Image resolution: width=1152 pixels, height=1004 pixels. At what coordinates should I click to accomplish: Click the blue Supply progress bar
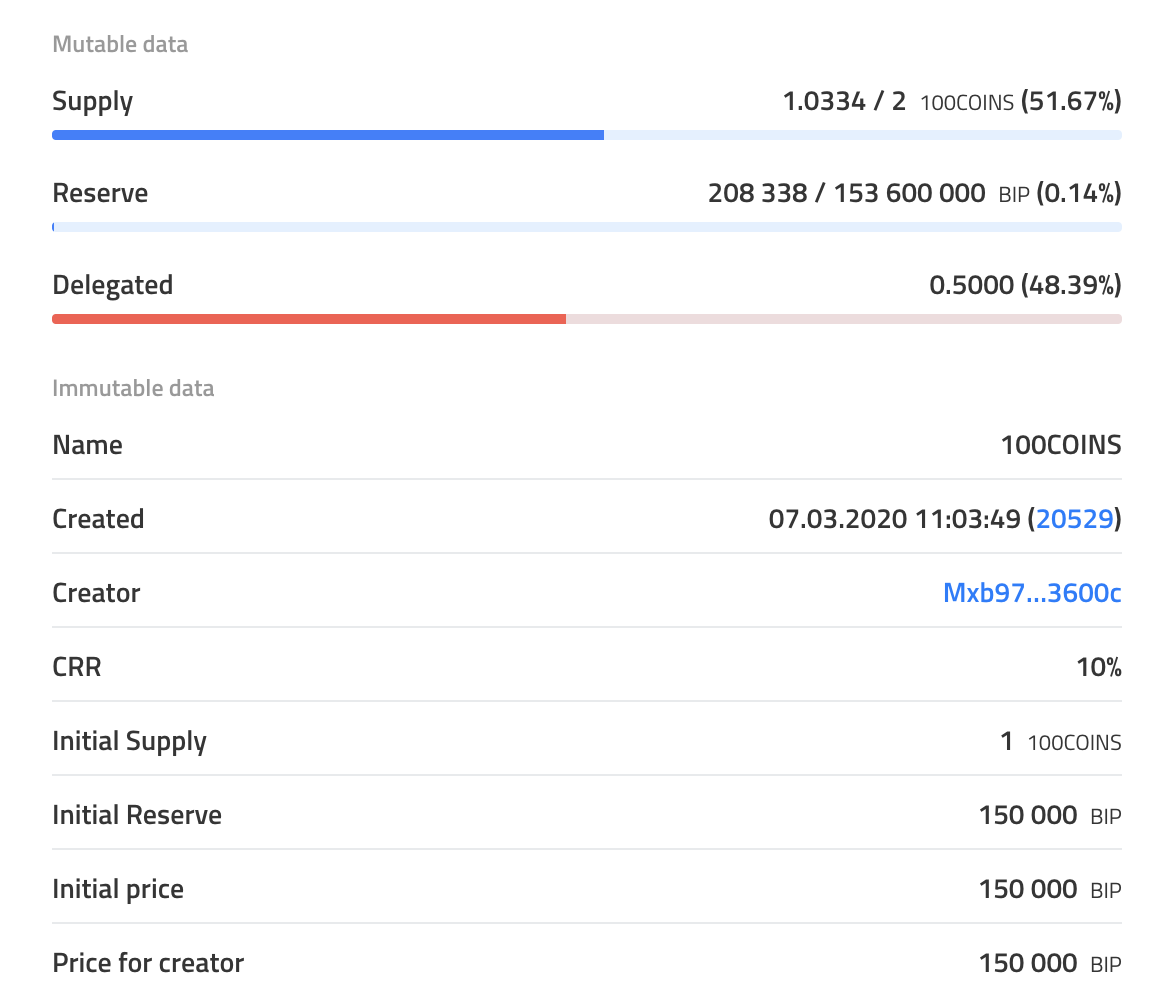point(328,135)
